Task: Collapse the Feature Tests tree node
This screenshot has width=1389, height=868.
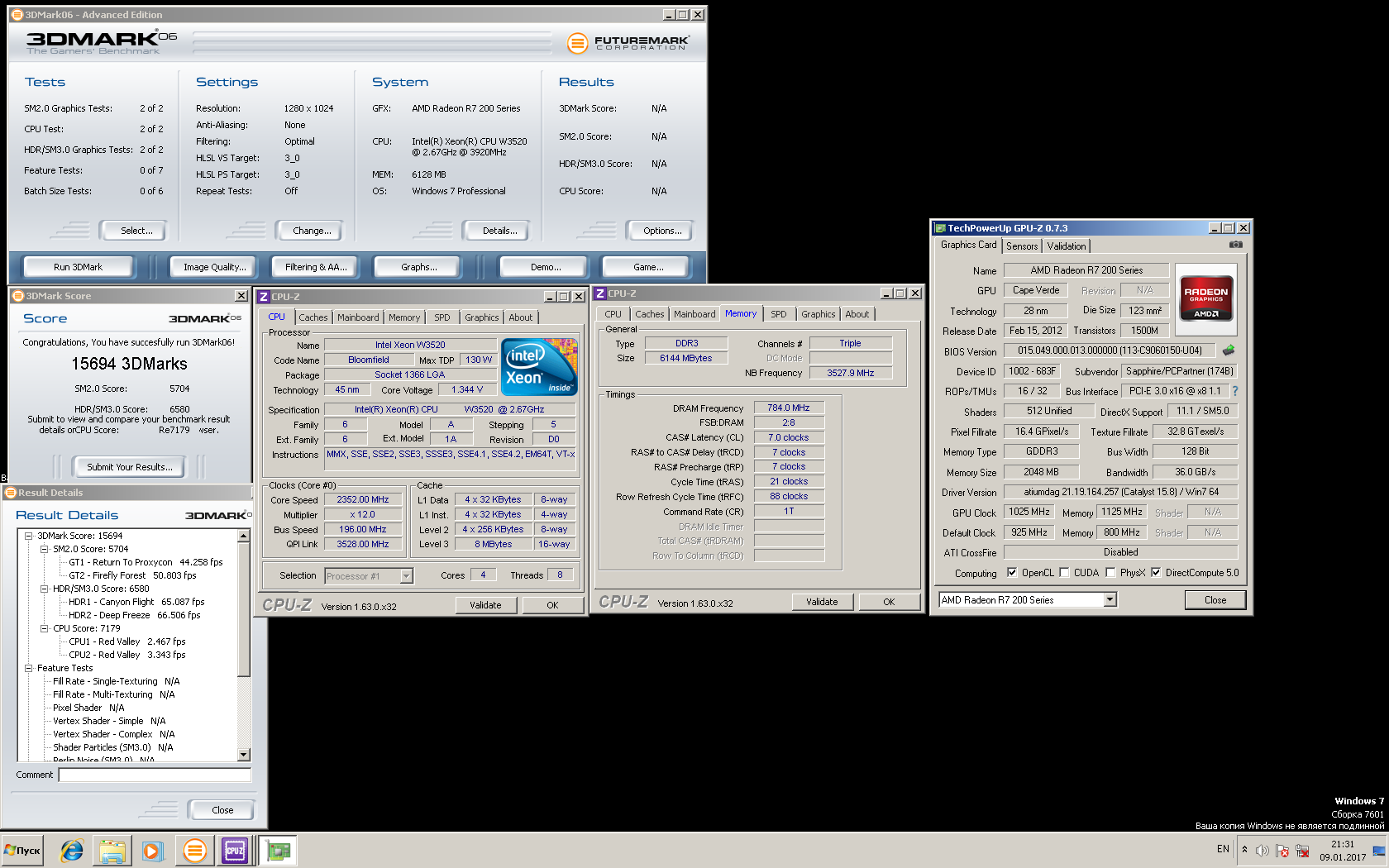Action: tap(29, 668)
